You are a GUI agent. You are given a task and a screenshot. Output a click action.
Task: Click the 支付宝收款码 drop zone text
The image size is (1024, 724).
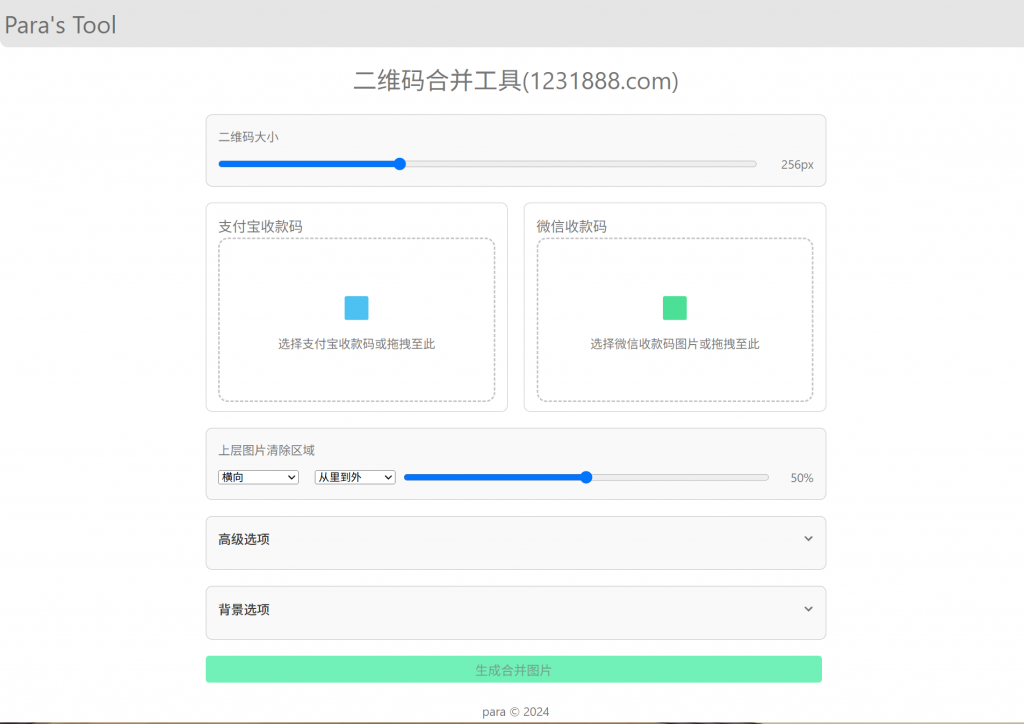[357, 344]
